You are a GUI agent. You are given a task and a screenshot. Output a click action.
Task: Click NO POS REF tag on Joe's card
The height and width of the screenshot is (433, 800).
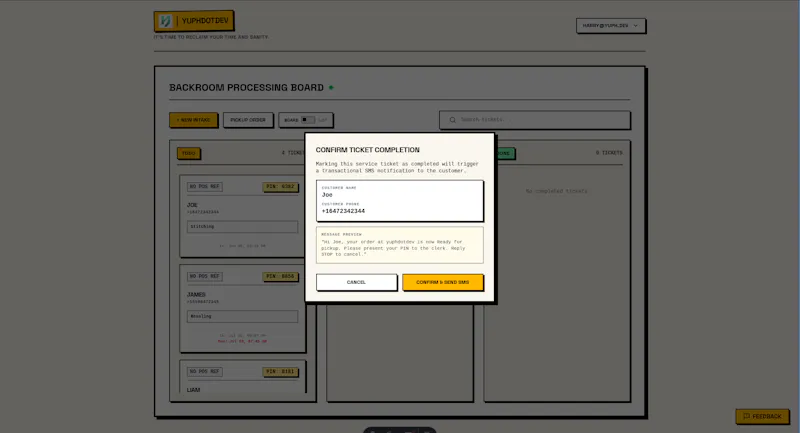point(205,187)
